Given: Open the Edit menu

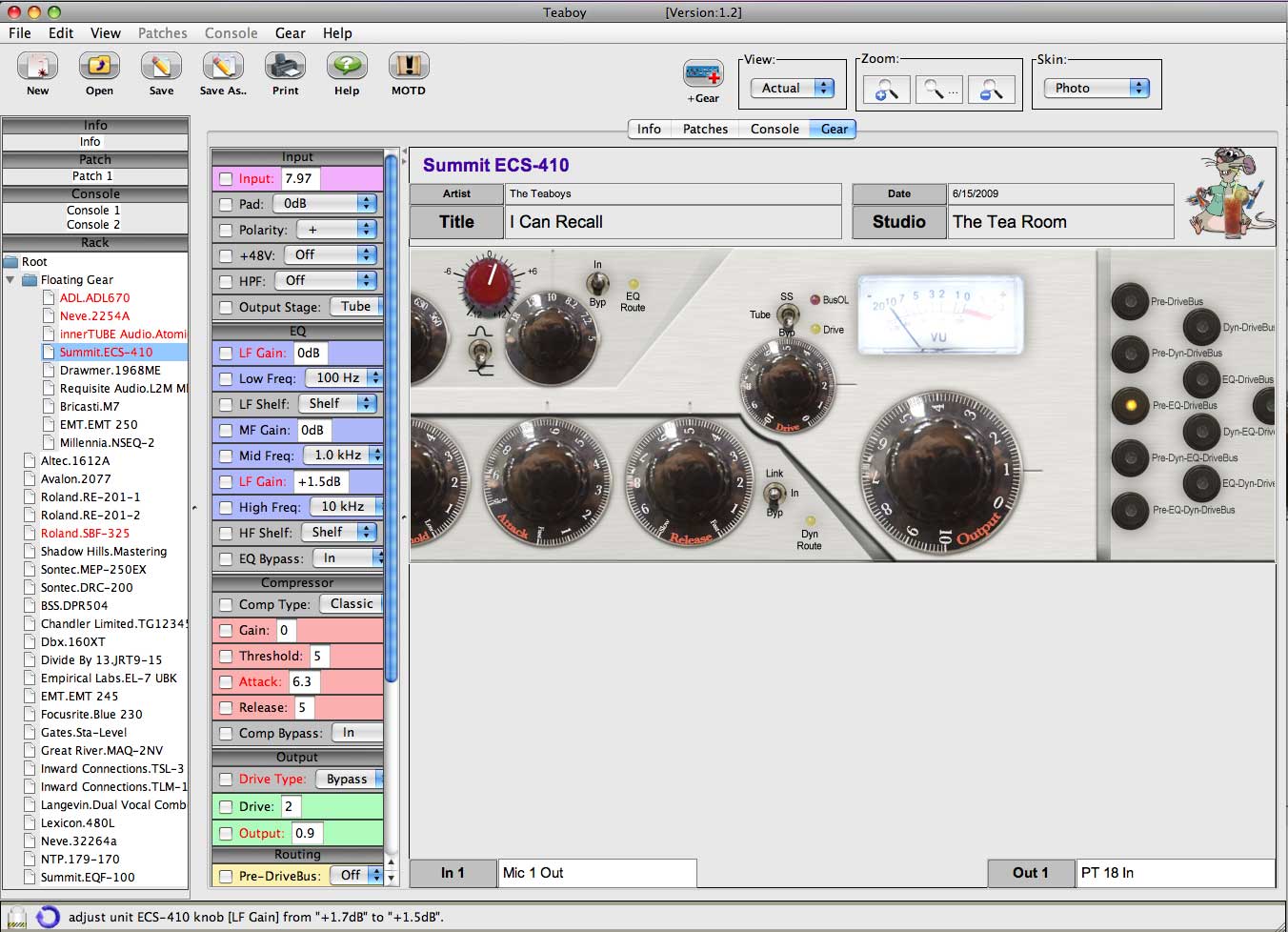Looking at the screenshot, I should click(x=61, y=32).
